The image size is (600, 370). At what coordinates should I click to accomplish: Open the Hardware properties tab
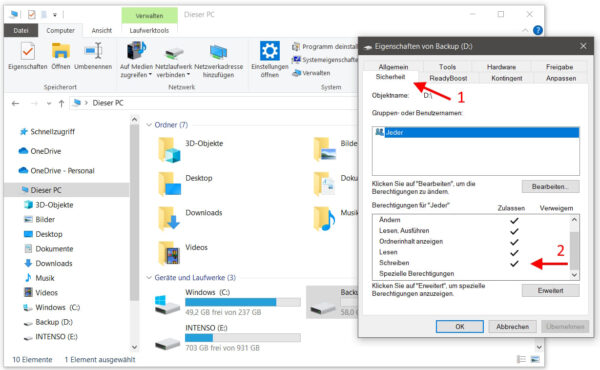(x=501, y=67)
